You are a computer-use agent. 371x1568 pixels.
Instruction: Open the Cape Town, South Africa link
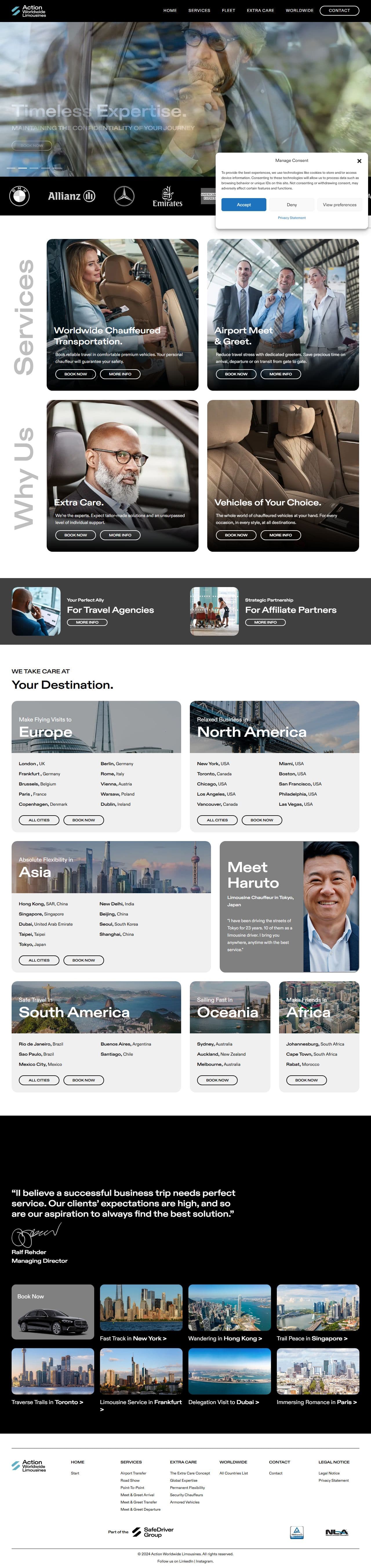tap(311, 1054)
